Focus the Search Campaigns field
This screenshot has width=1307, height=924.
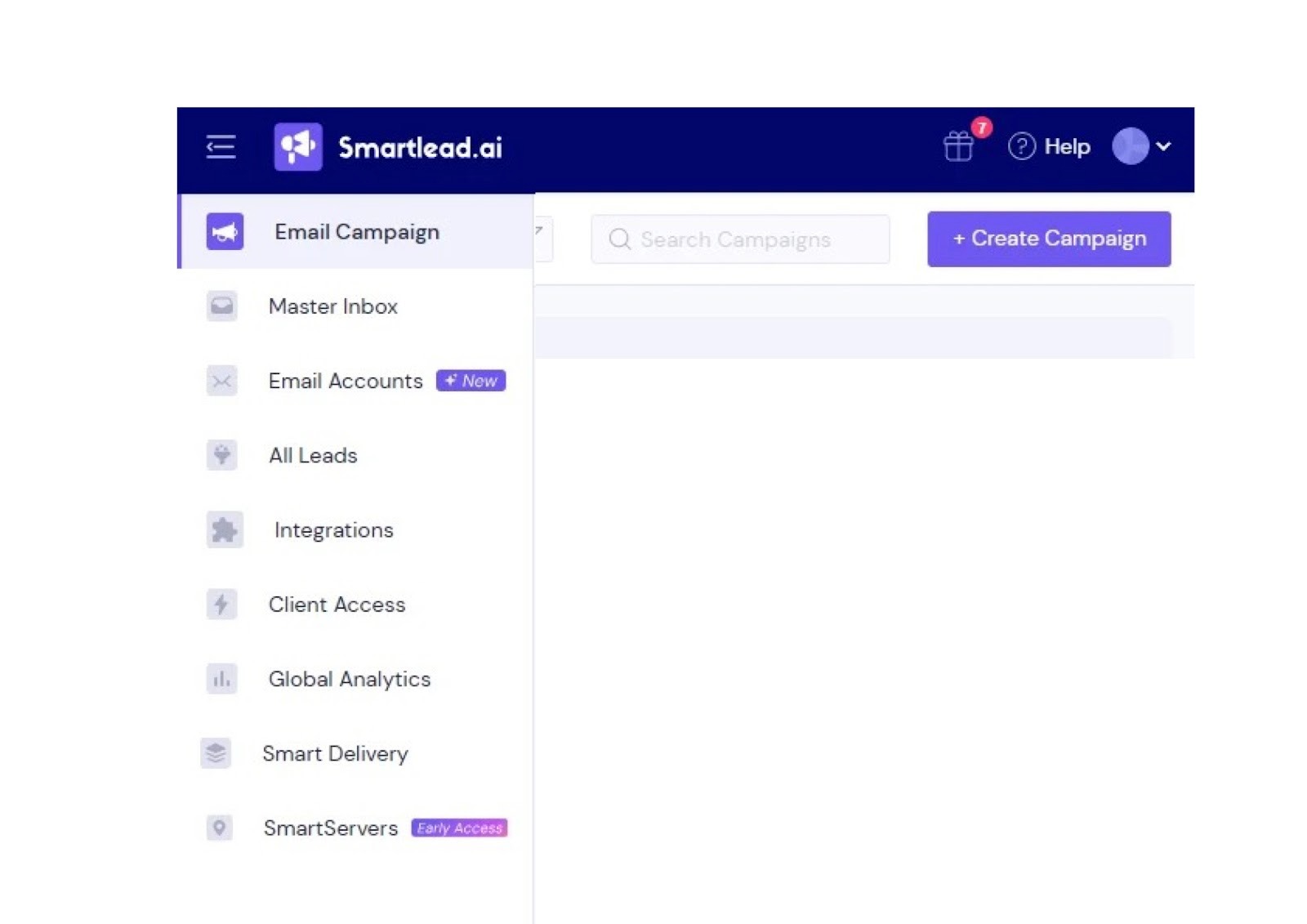(x=740, y=239)
